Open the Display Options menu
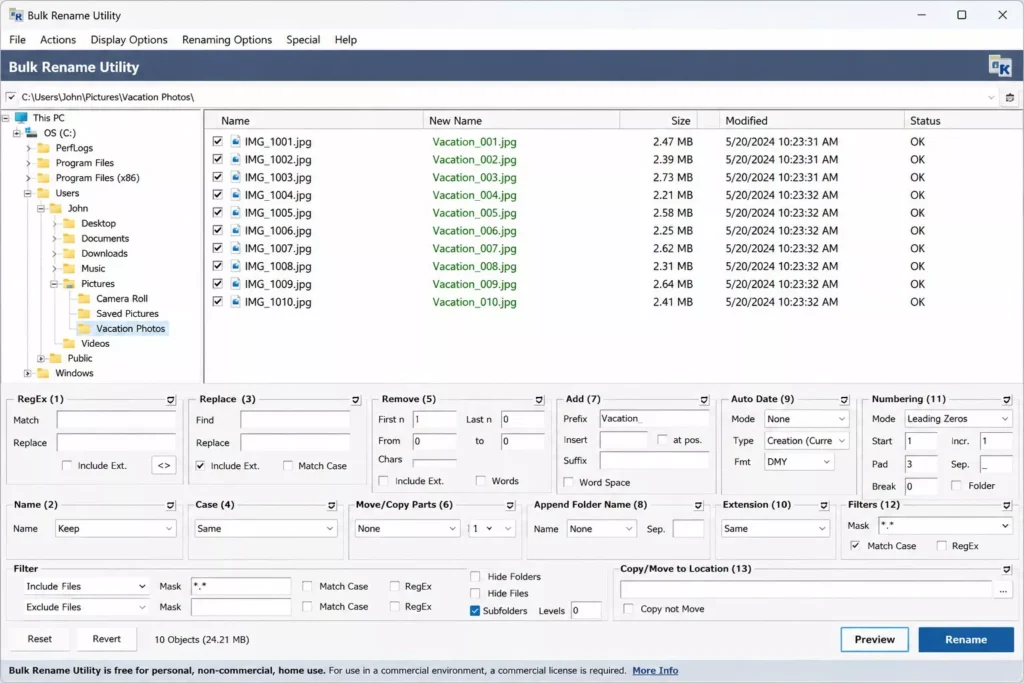This screenshot has height=683, width=1024. coord(129,40)
